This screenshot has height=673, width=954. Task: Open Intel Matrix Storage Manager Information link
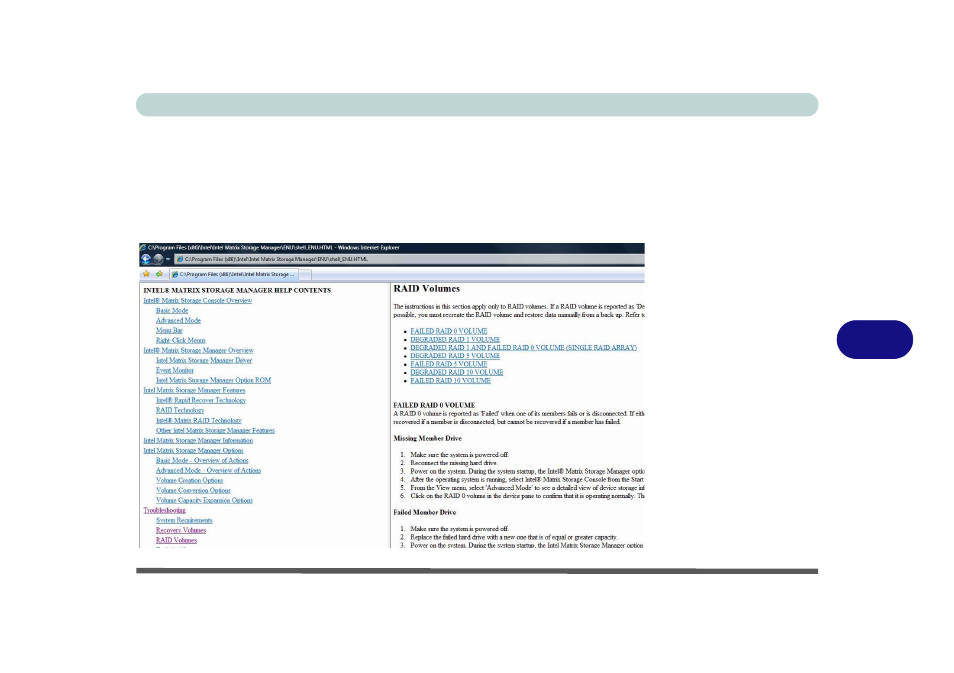tap(198, 441)
